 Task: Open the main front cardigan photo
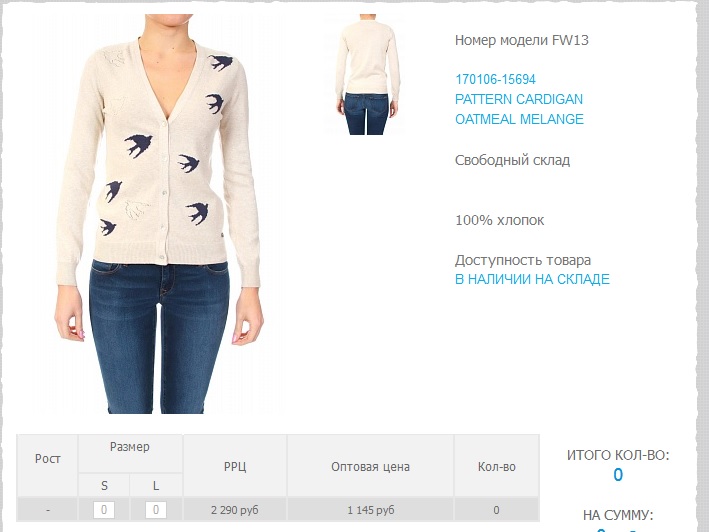(x=158, y=214)
